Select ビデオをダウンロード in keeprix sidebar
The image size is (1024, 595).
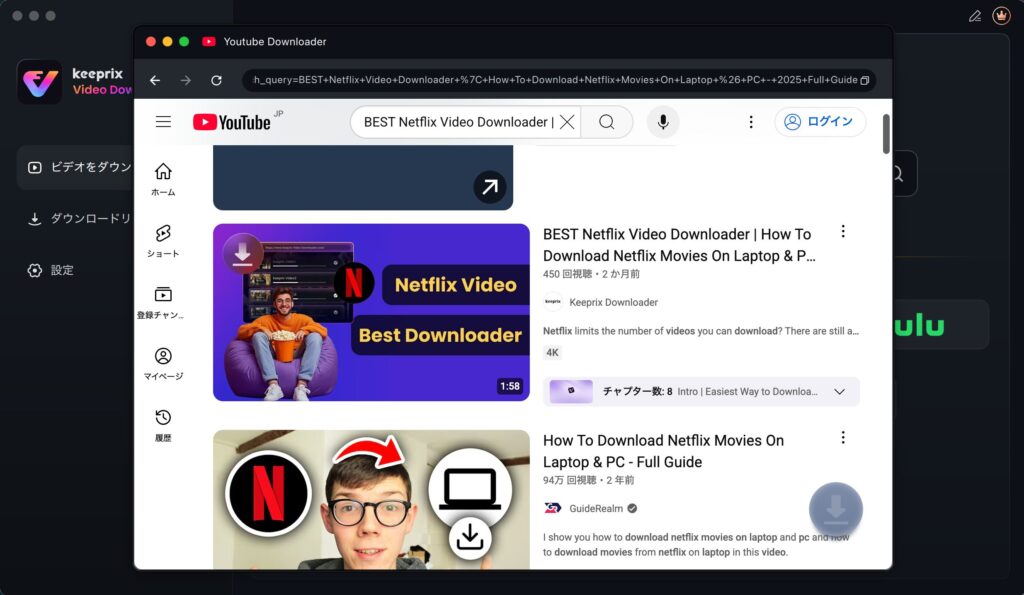click(76, 167)
